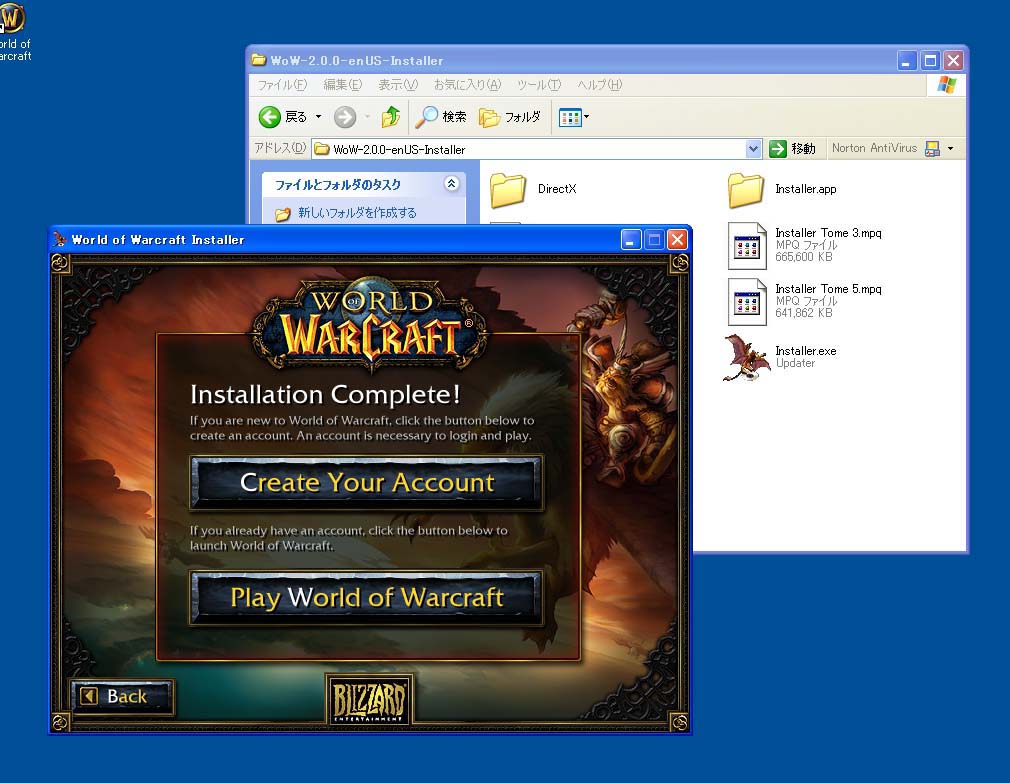
Task: Select Installer.exe dragon icon
Action: click(x=747, y=358)
